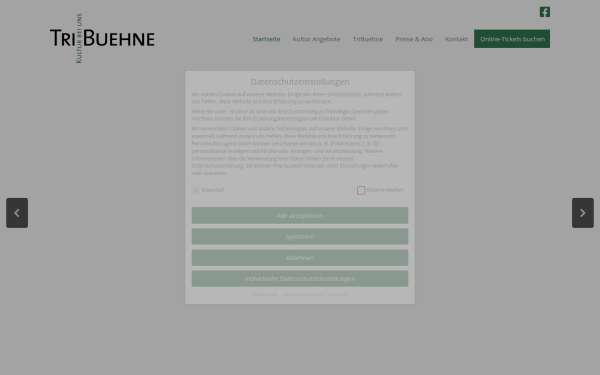Go to previous slide with left arrow

17,213
